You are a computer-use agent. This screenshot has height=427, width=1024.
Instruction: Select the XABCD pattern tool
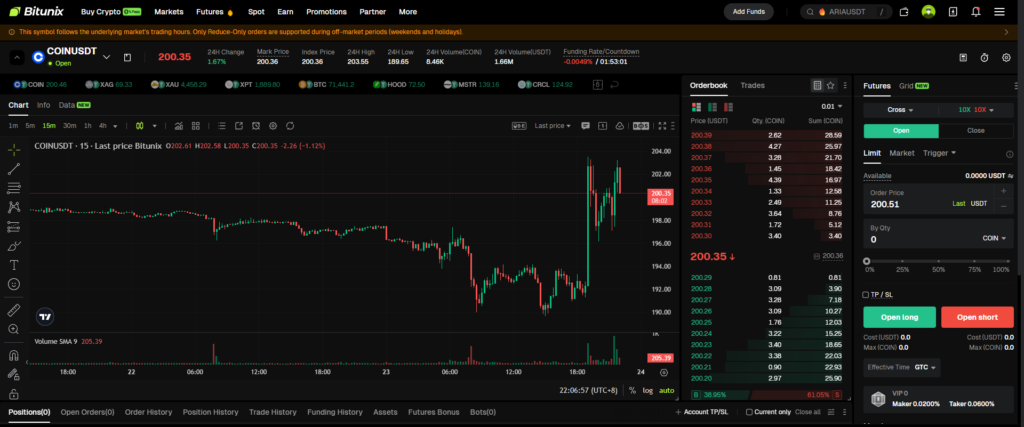[13, 207]
